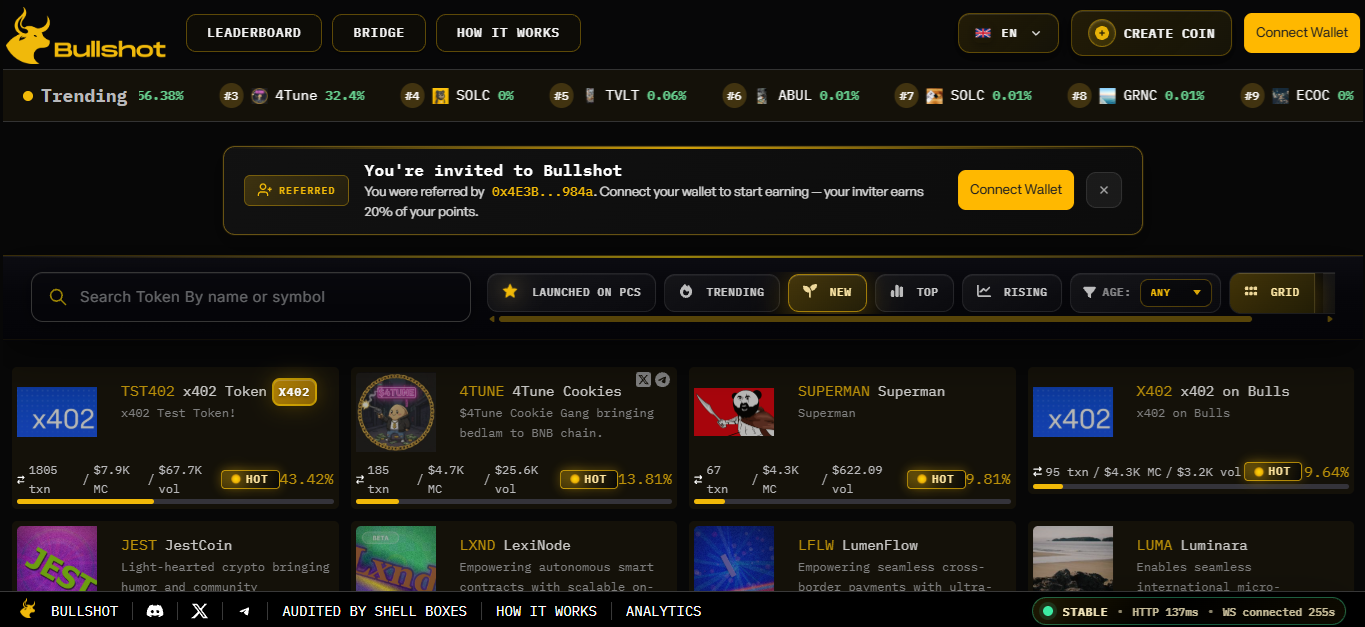
Task: Toggle the Launched on PCS filter
Action: [x=571, y=292]
